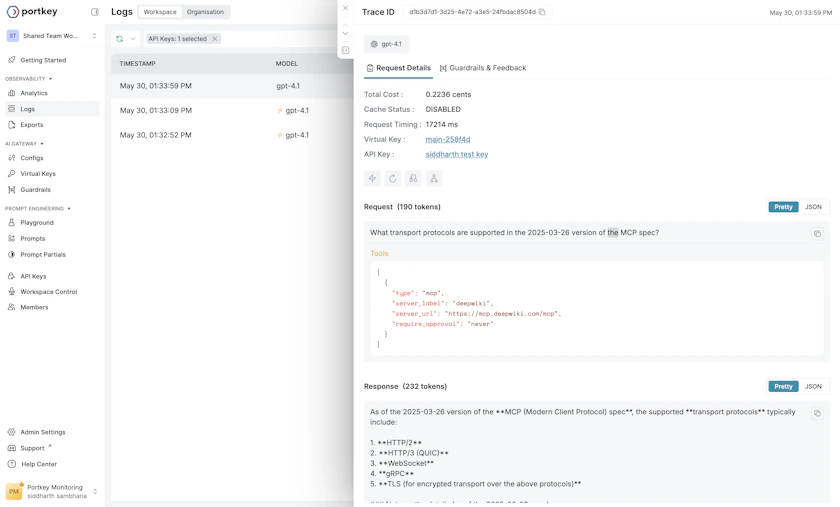This screenshot has width=840, height=507.
Task: Open Admin Settings
Action: (x=43, y=432)
